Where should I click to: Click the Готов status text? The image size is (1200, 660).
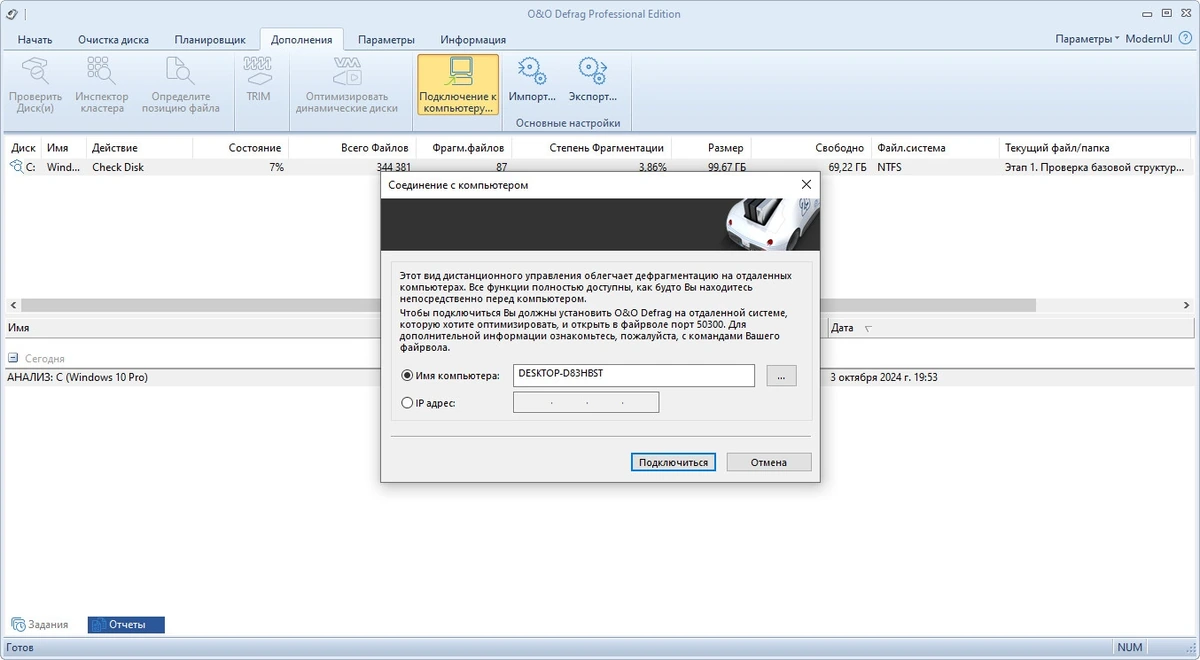tap(20, 647)
